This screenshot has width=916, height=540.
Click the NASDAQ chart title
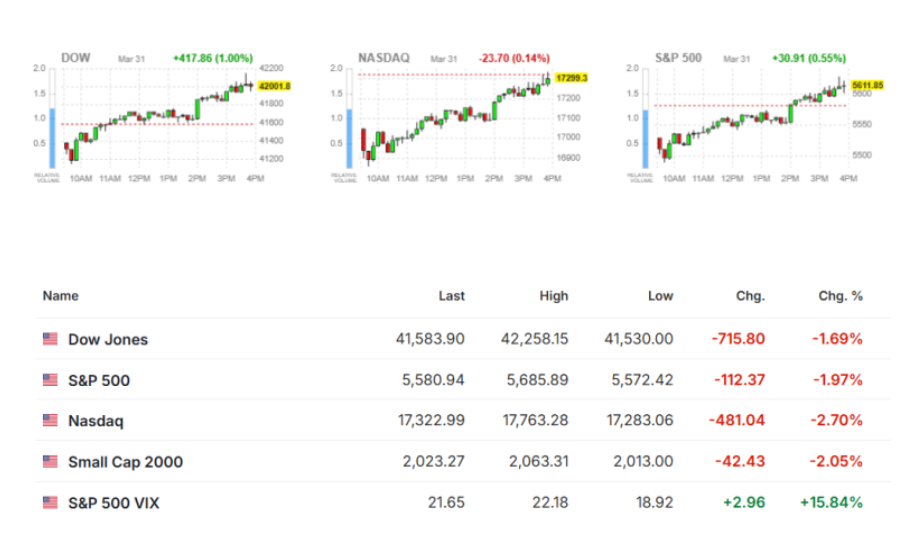(x=384, y=58)
